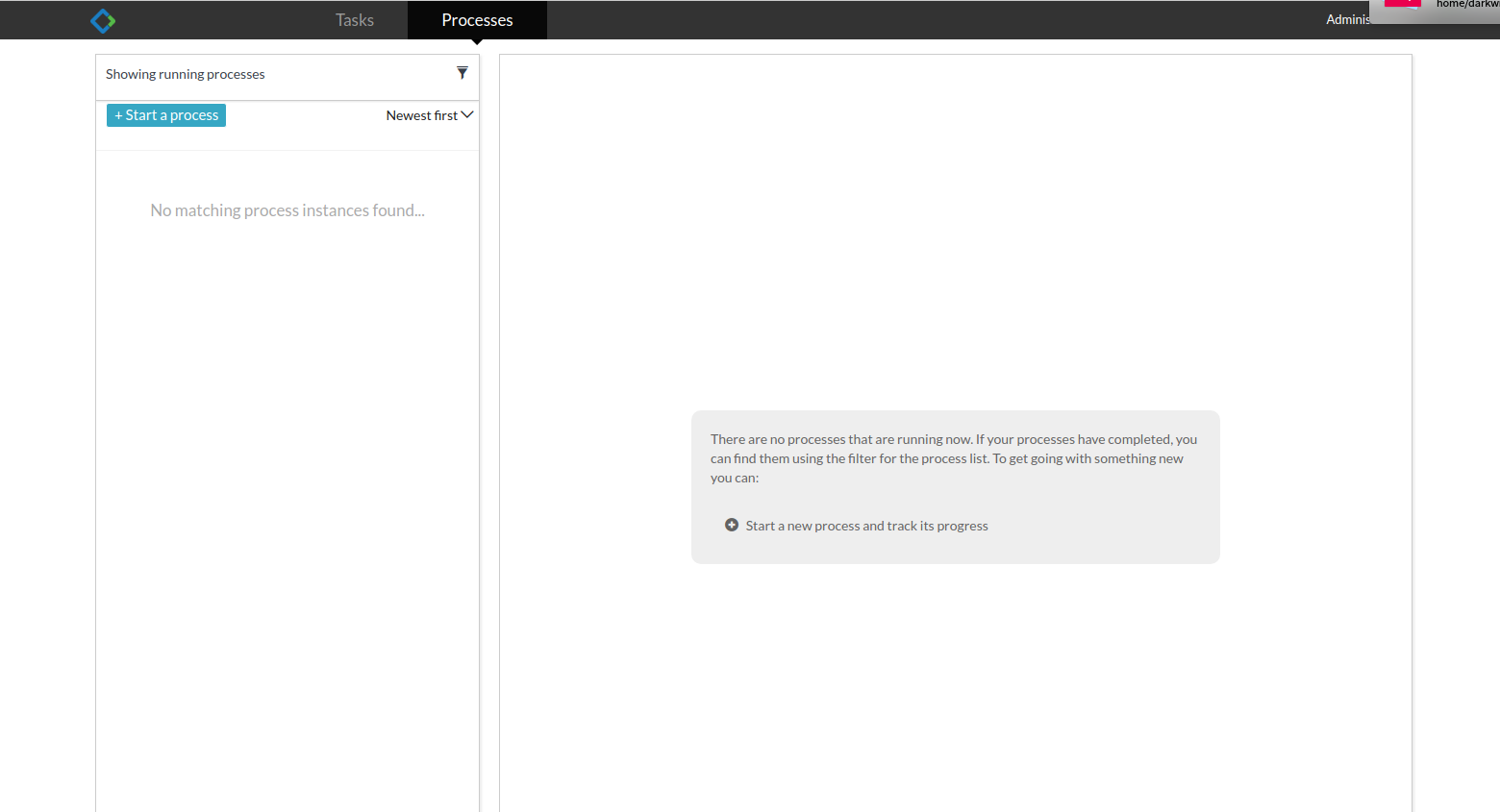Click the dark navigation bar right of Processes
Viewport: 1500px width, 812px height.
[913, 20]
